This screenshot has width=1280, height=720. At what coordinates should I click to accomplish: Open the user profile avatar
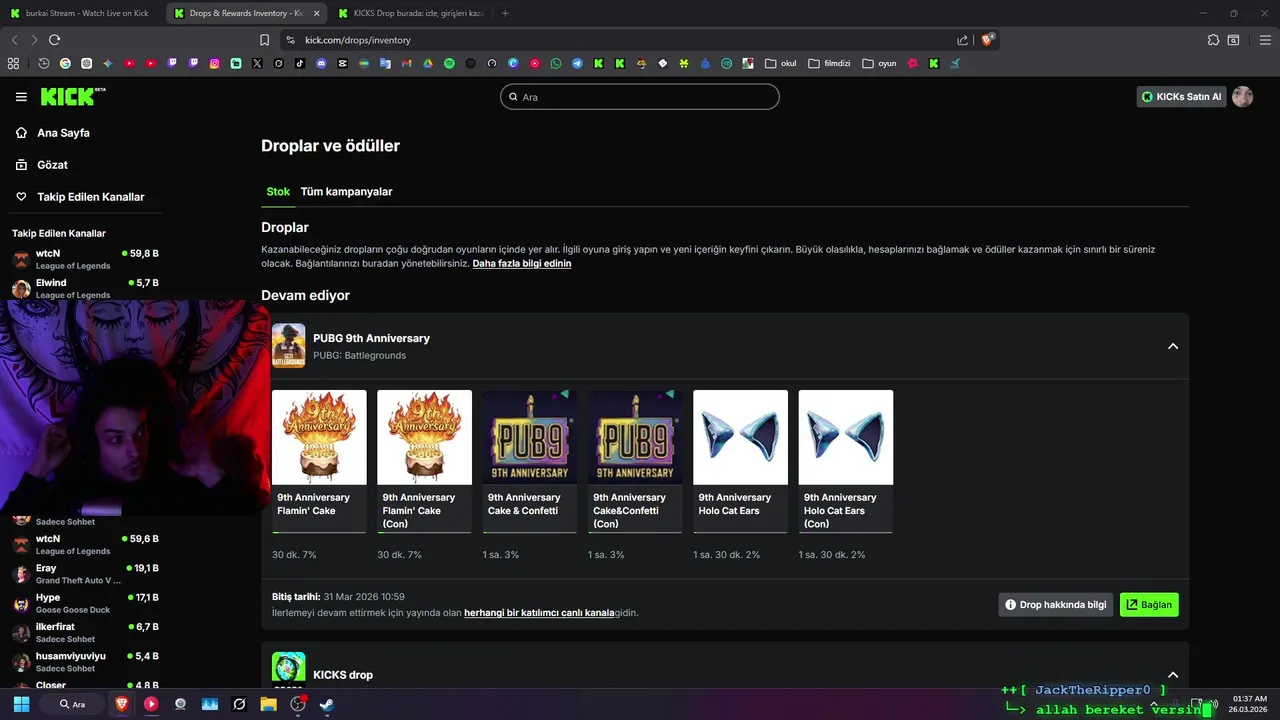[x=1243, y=97]
